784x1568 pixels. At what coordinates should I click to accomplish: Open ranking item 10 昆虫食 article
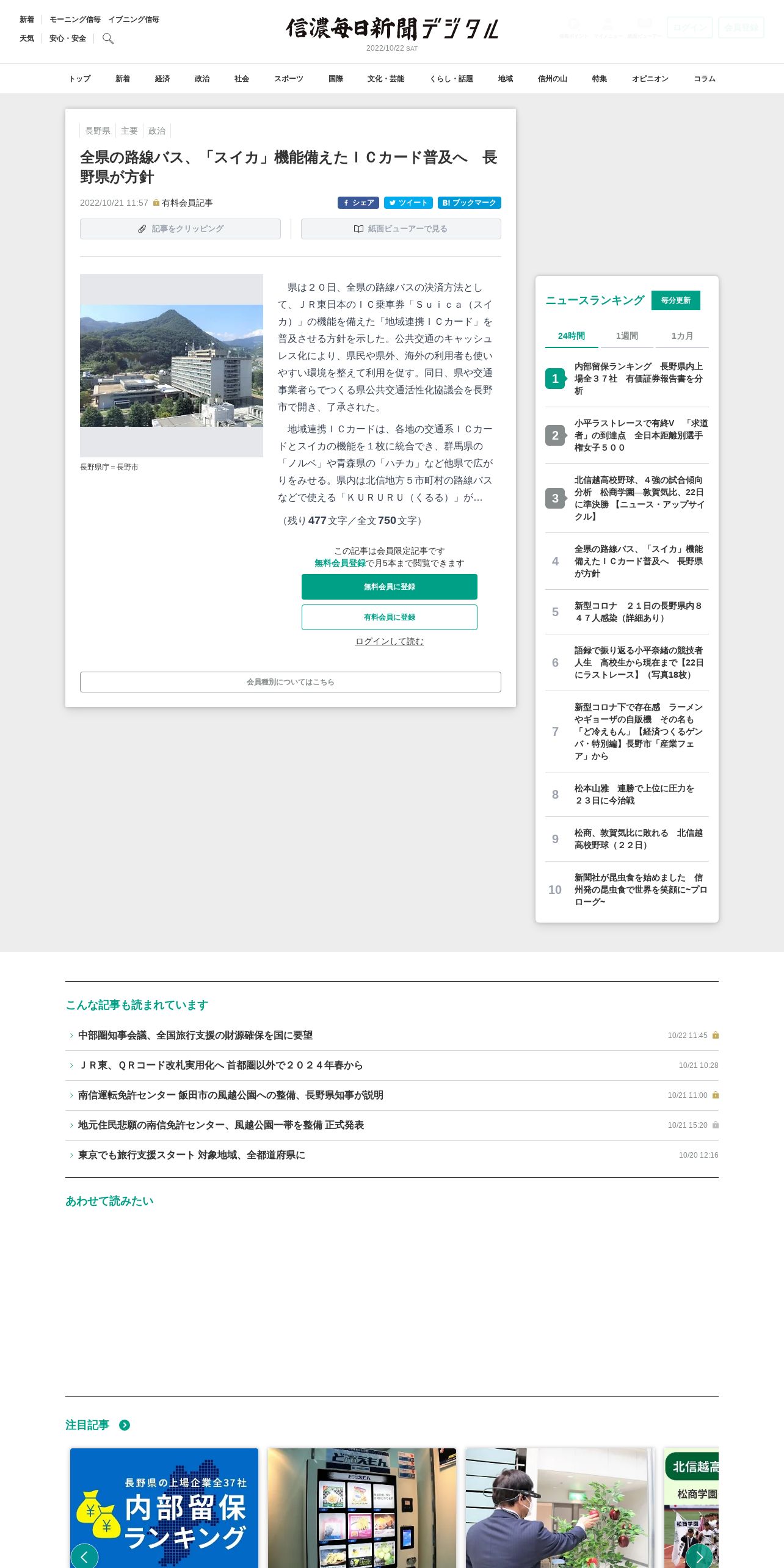[x=641, y=890]
